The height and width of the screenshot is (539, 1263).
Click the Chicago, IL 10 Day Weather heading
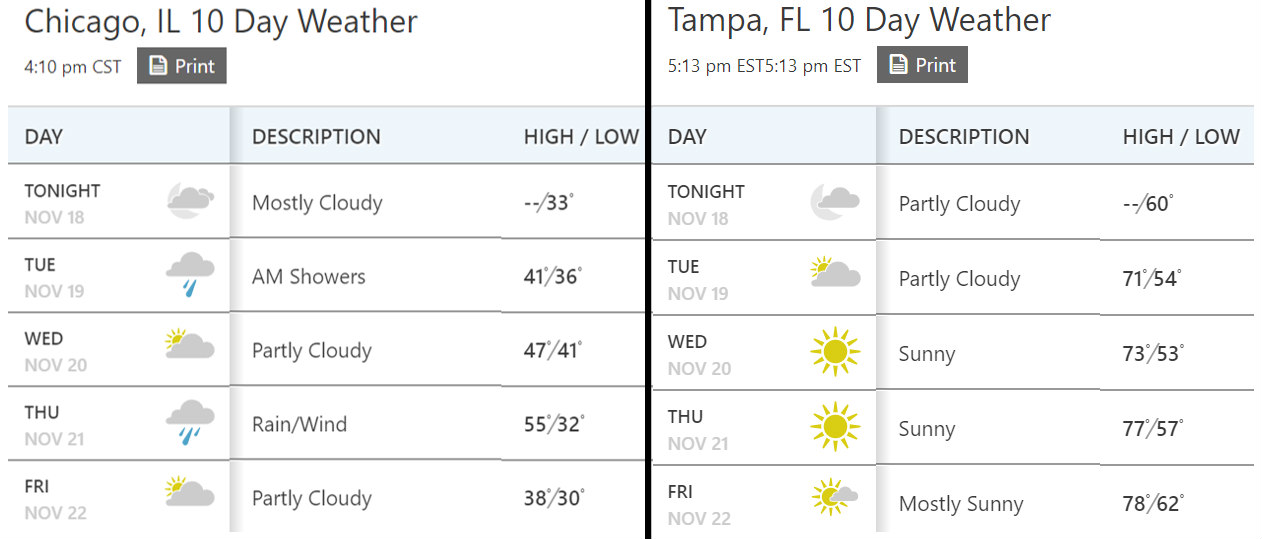click(x=221, y=22)
